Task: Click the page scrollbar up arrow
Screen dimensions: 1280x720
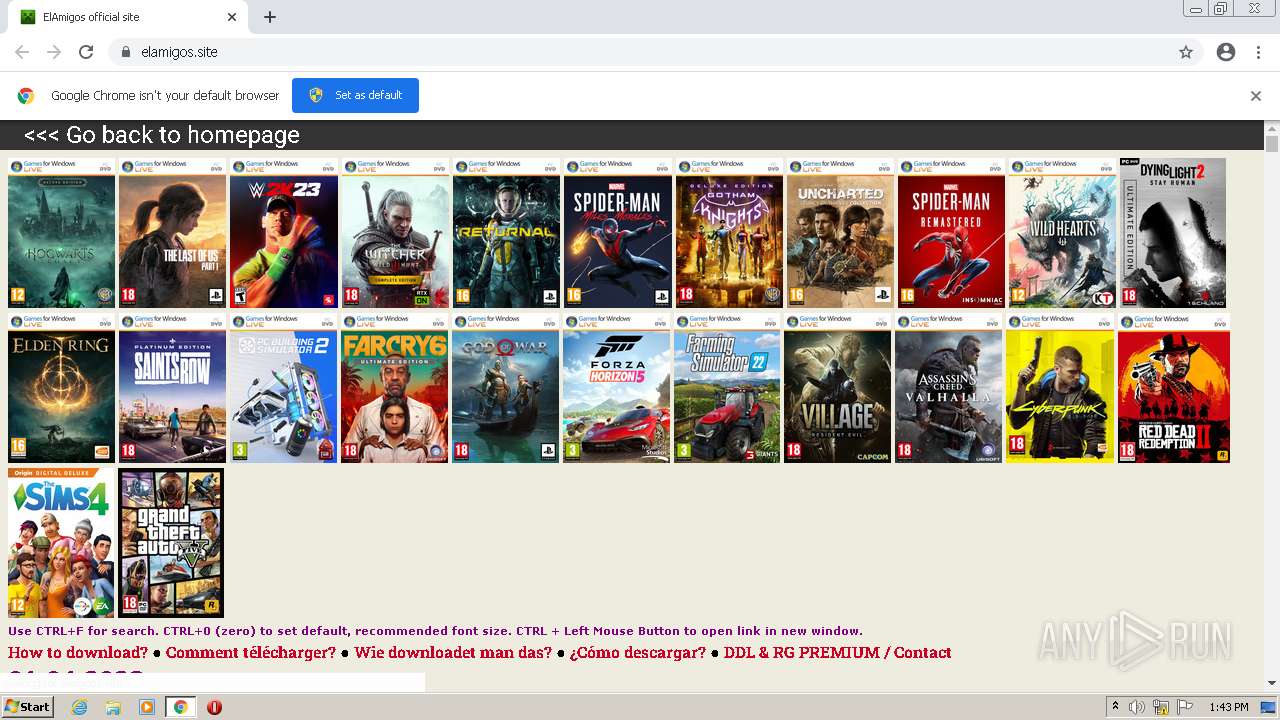Action: click(x=1272, y=128)
